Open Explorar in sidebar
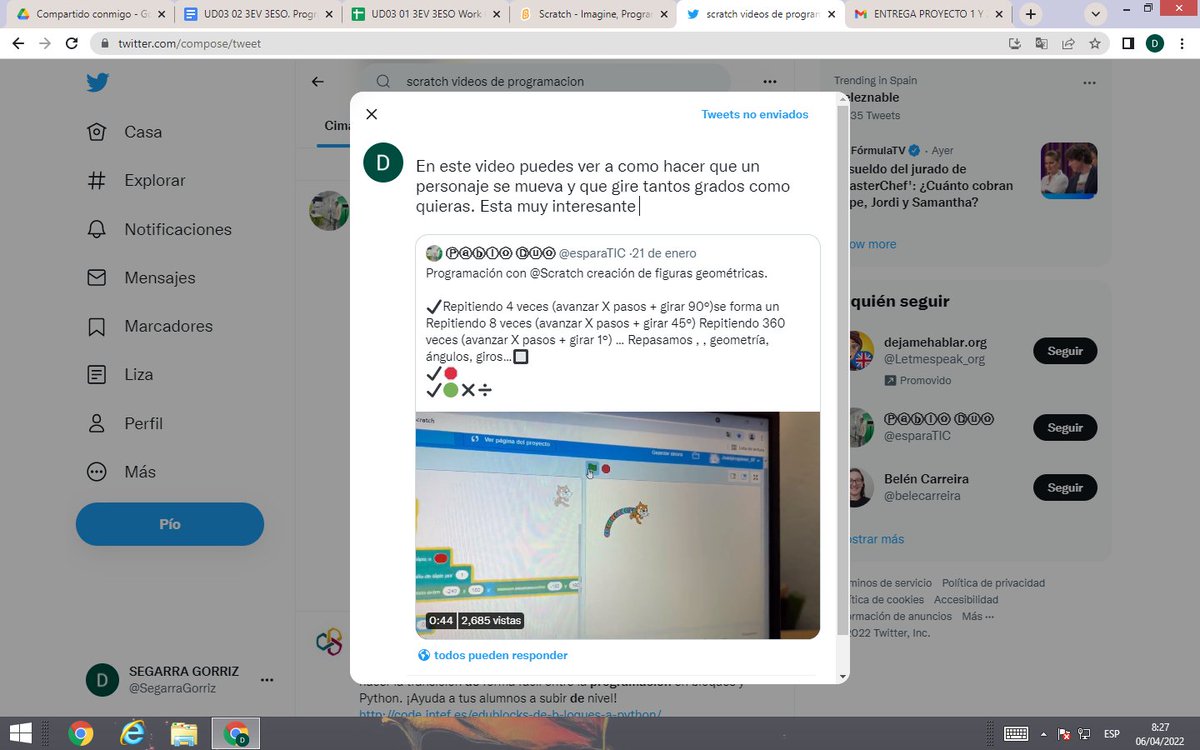The image size is (1200, 750). (136, 181)
